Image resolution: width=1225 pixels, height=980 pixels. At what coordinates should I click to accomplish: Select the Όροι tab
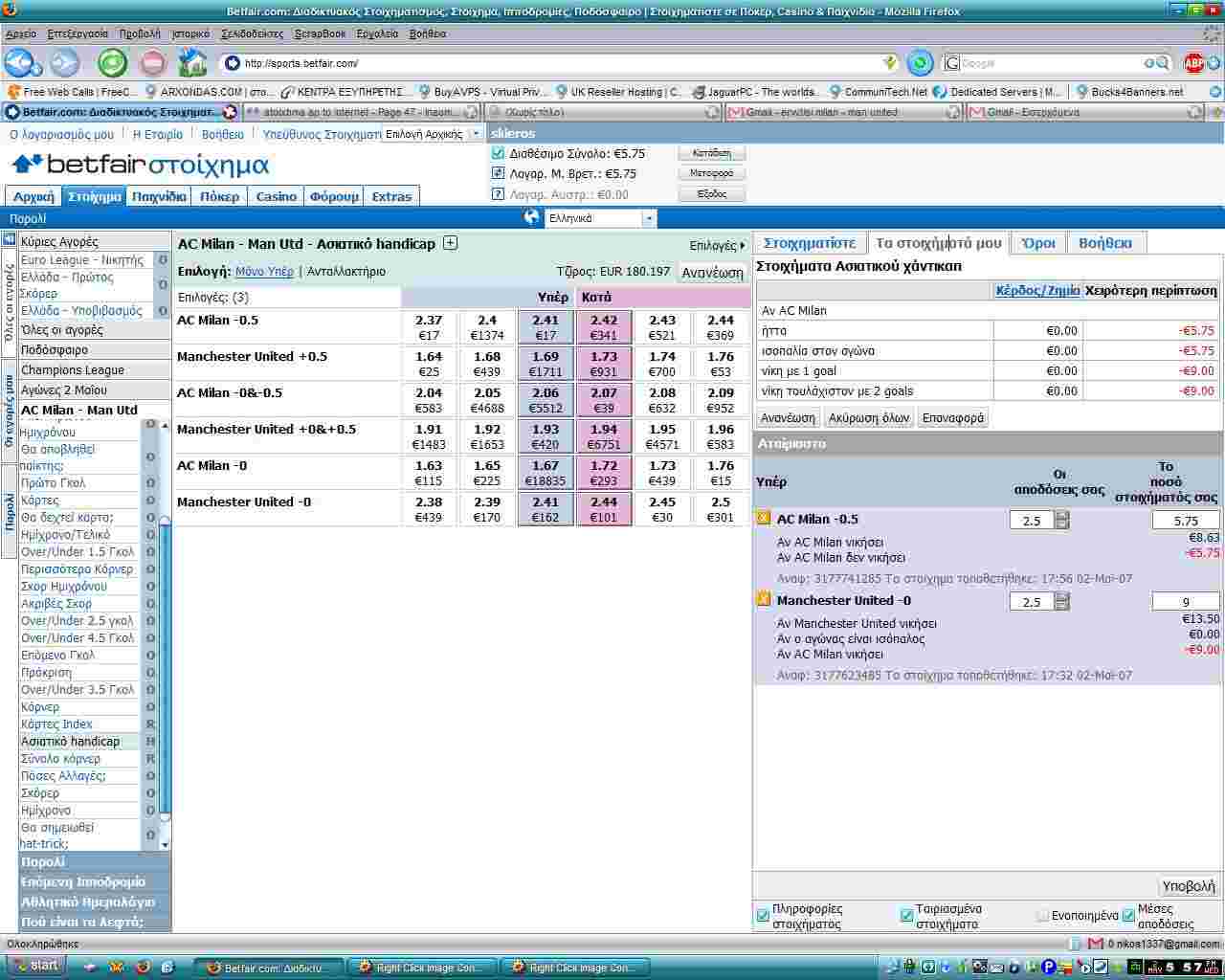[1037, 243]
